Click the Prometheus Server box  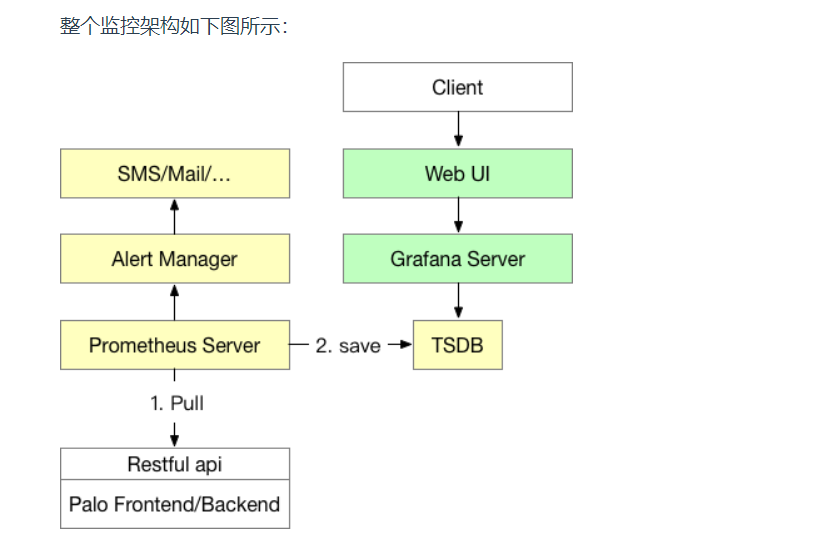[175, 345]
